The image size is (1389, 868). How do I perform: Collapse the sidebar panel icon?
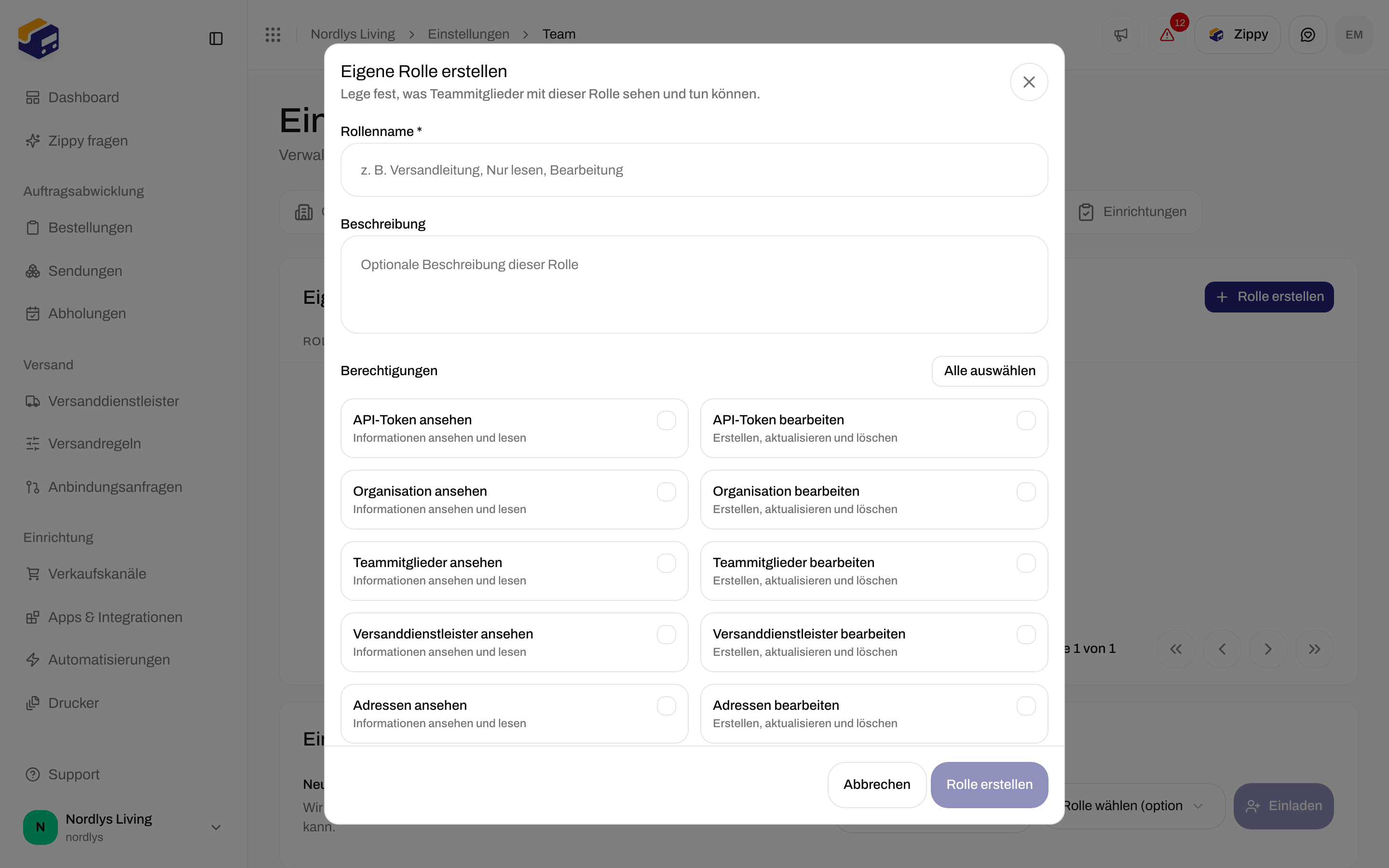(x=216, y=39)
